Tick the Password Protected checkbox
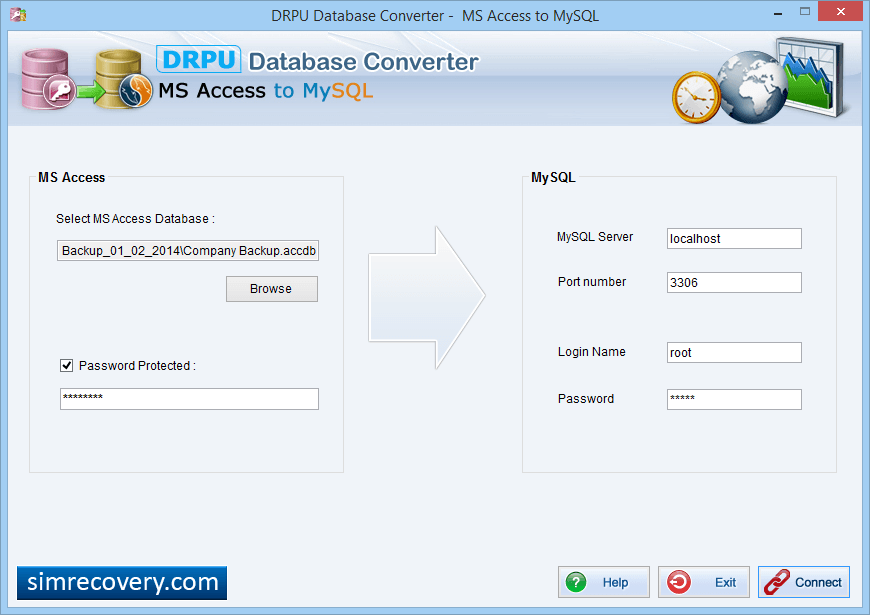Viewport: 870px width, 615px height. point(67,365)
